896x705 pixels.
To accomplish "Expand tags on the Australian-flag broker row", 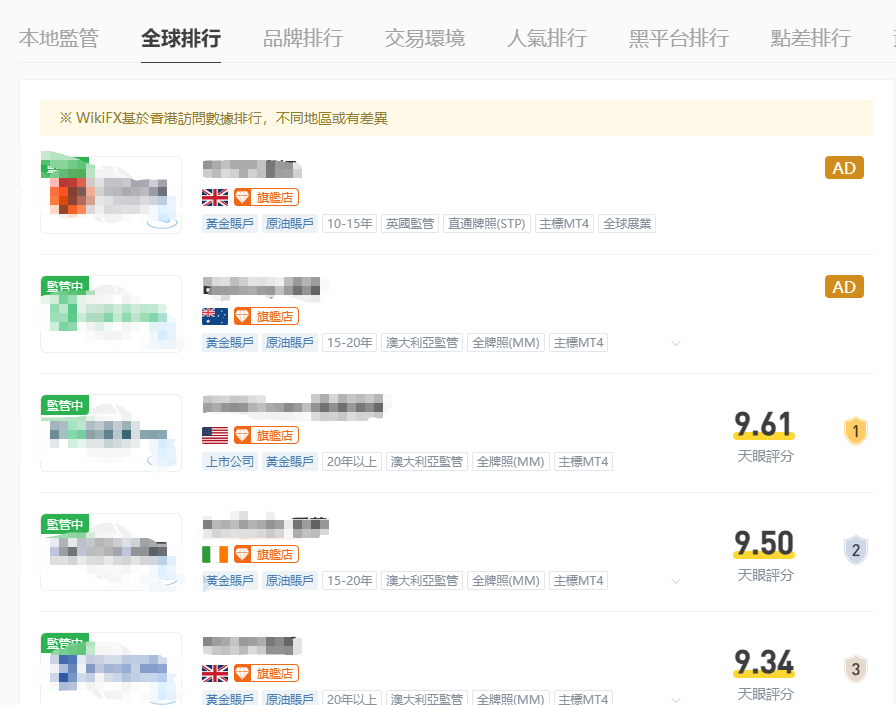I will tap(676, 343).
